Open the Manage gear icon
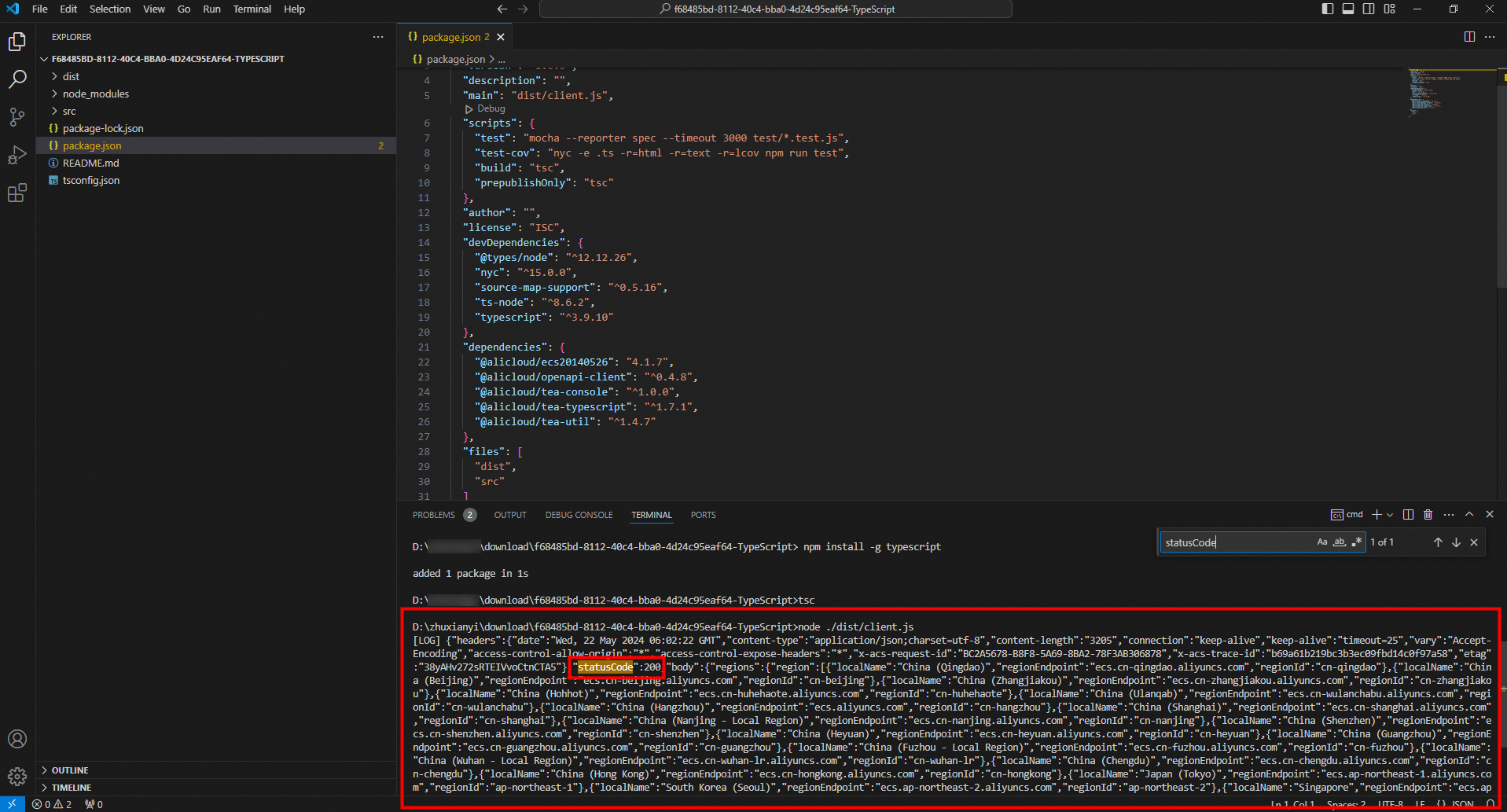The image size is (1507, 812). coord(17,777)
